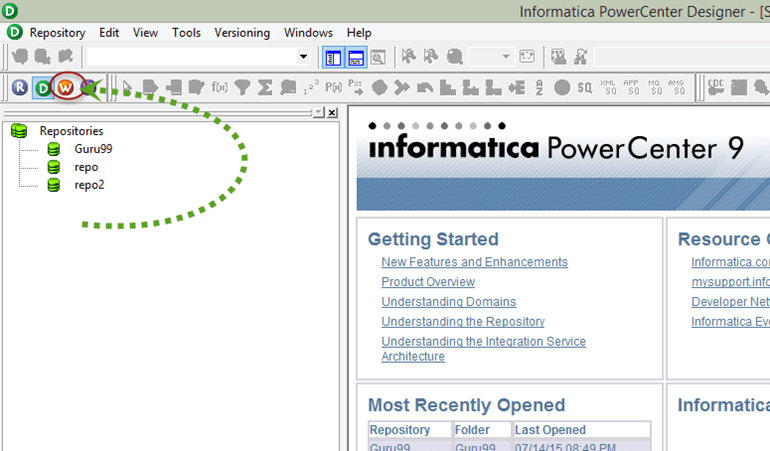The width and height of the screenshot is (770, 451).
Task: Select the Filter funnel transformation icon
Action: coord(242,87)
